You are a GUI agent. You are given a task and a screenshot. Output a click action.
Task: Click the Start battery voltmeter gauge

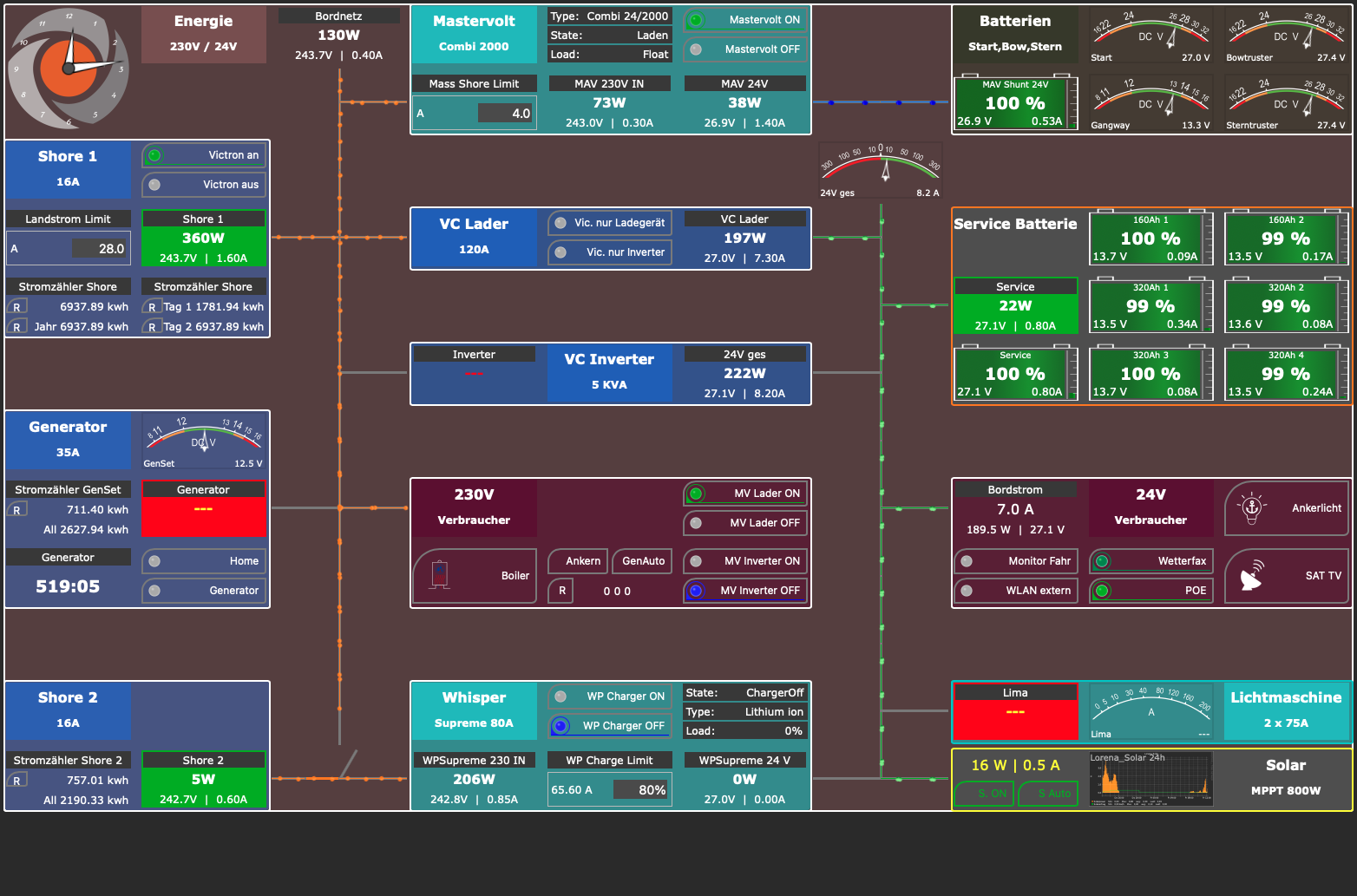1150,35
